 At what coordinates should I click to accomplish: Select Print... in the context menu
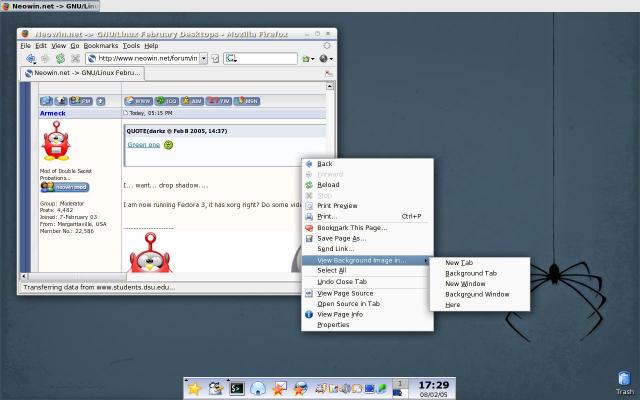(x=367, y=216)
